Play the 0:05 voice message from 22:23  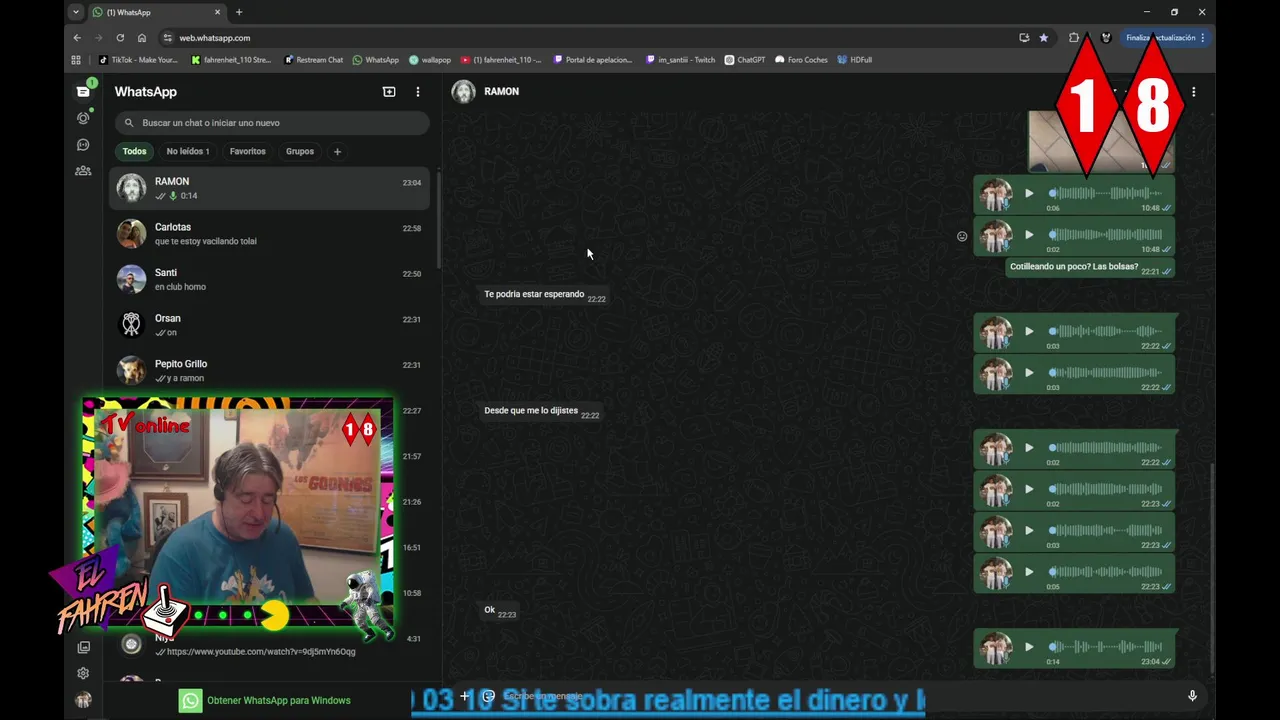tap(1029, 572)
